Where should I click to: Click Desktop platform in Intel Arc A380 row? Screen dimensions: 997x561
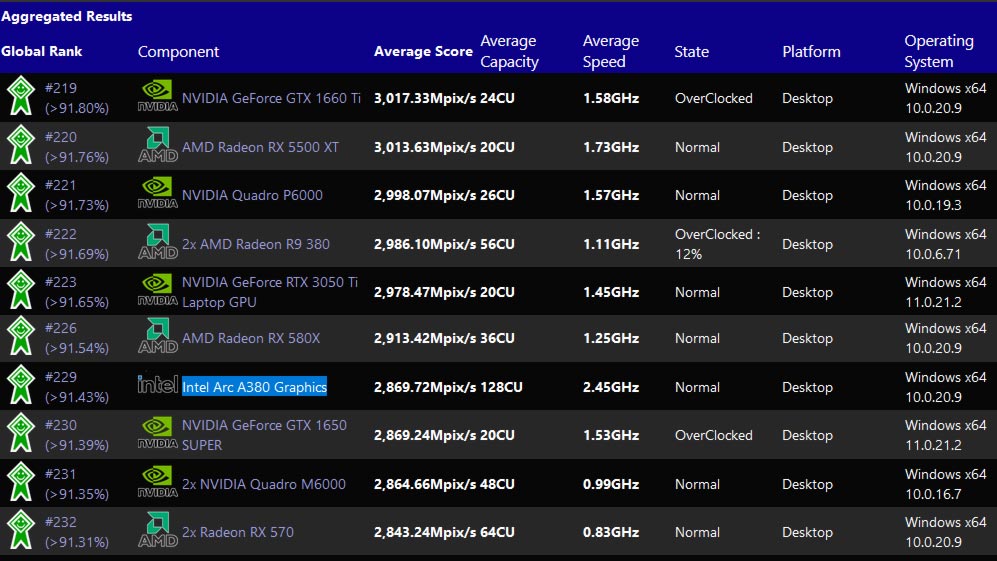[x=808, y=387]
